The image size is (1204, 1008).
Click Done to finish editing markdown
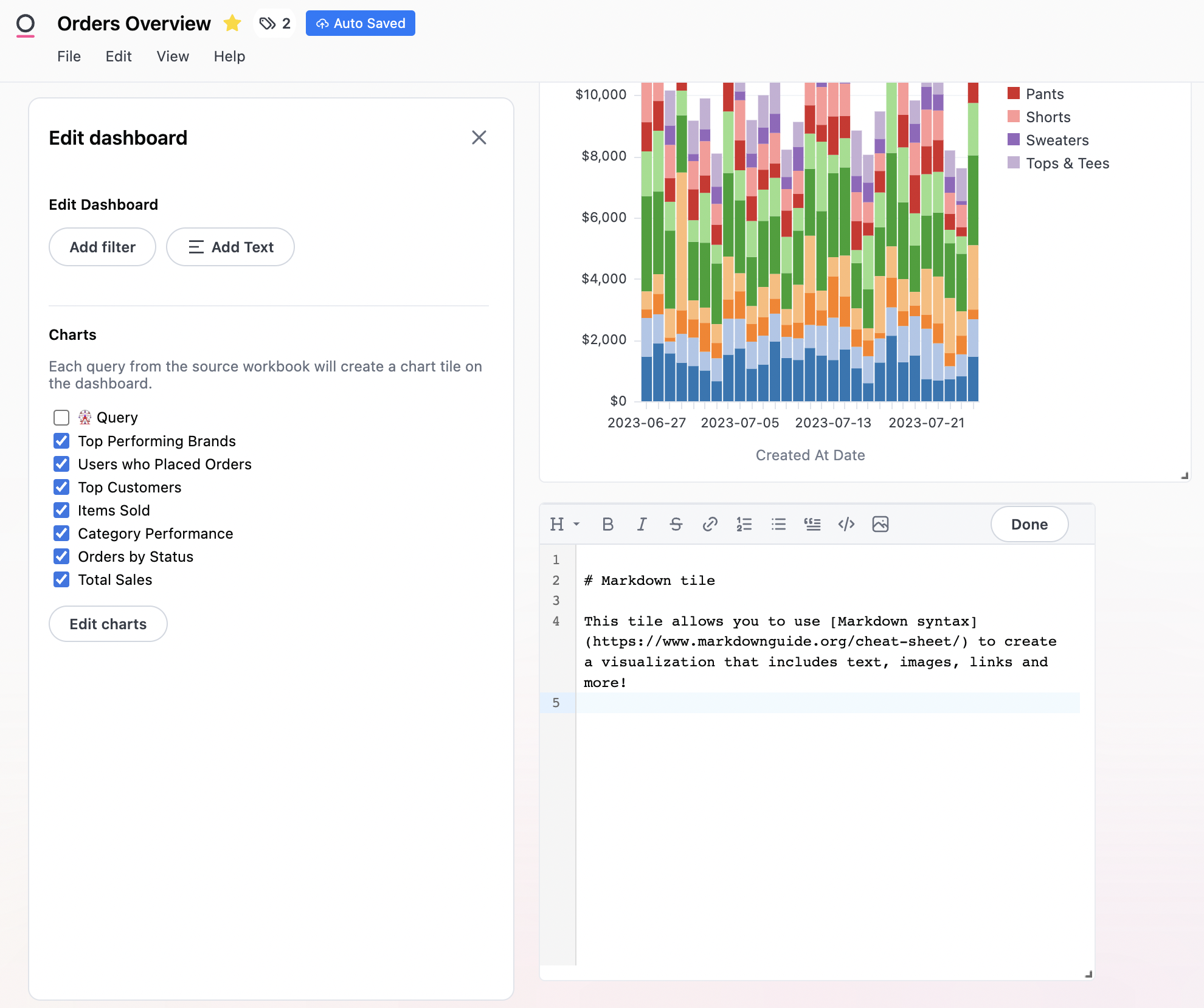coord(1029,524)
